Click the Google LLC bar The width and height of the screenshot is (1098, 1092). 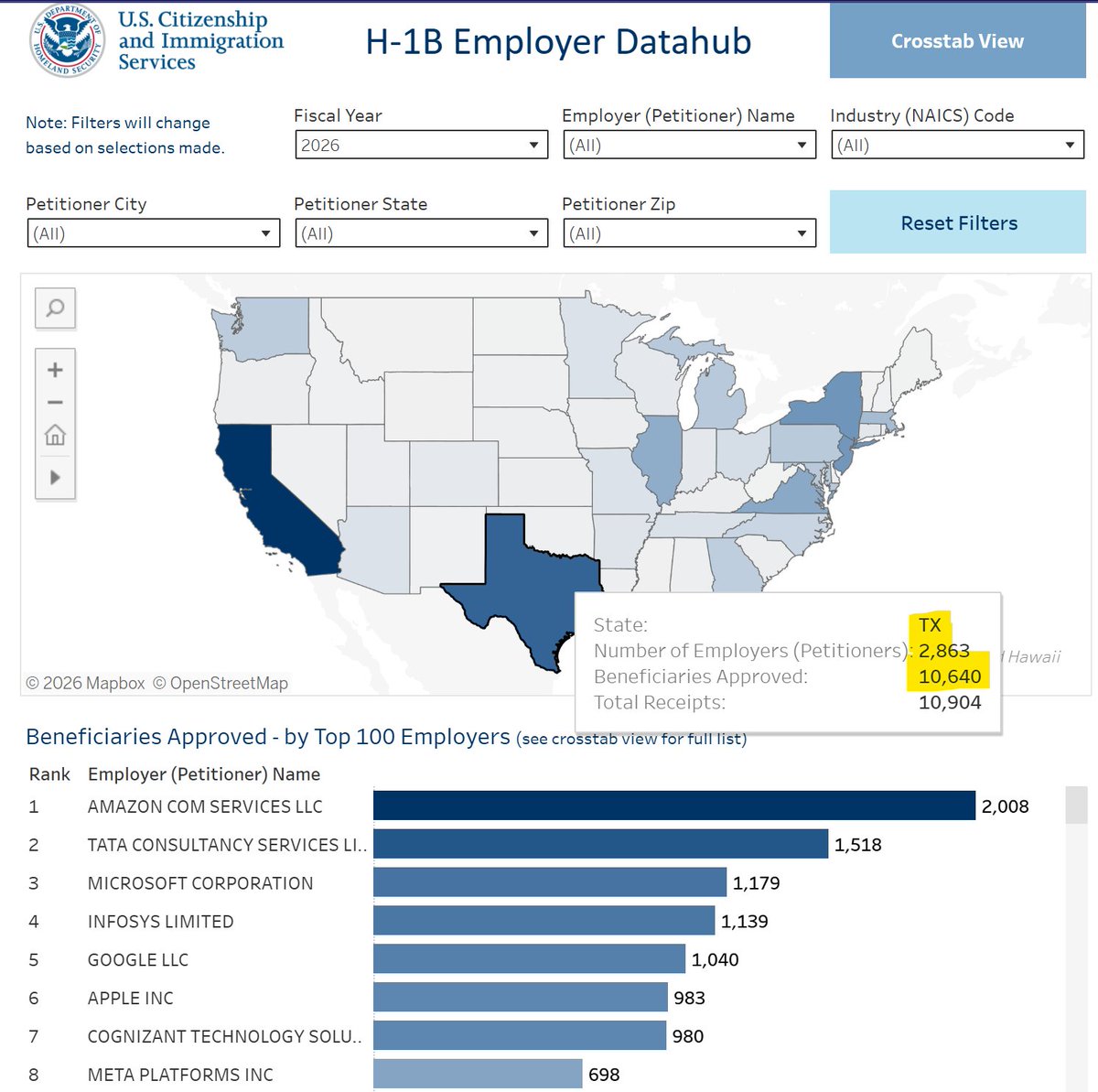tap(529, 959)
